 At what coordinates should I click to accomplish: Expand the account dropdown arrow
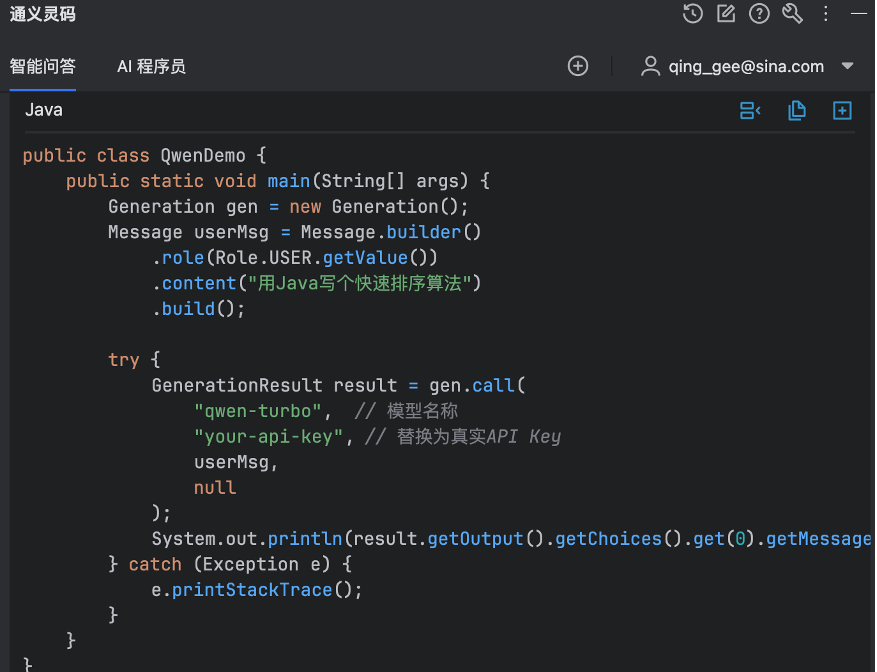pyautogui.click(x=848, y=66)
